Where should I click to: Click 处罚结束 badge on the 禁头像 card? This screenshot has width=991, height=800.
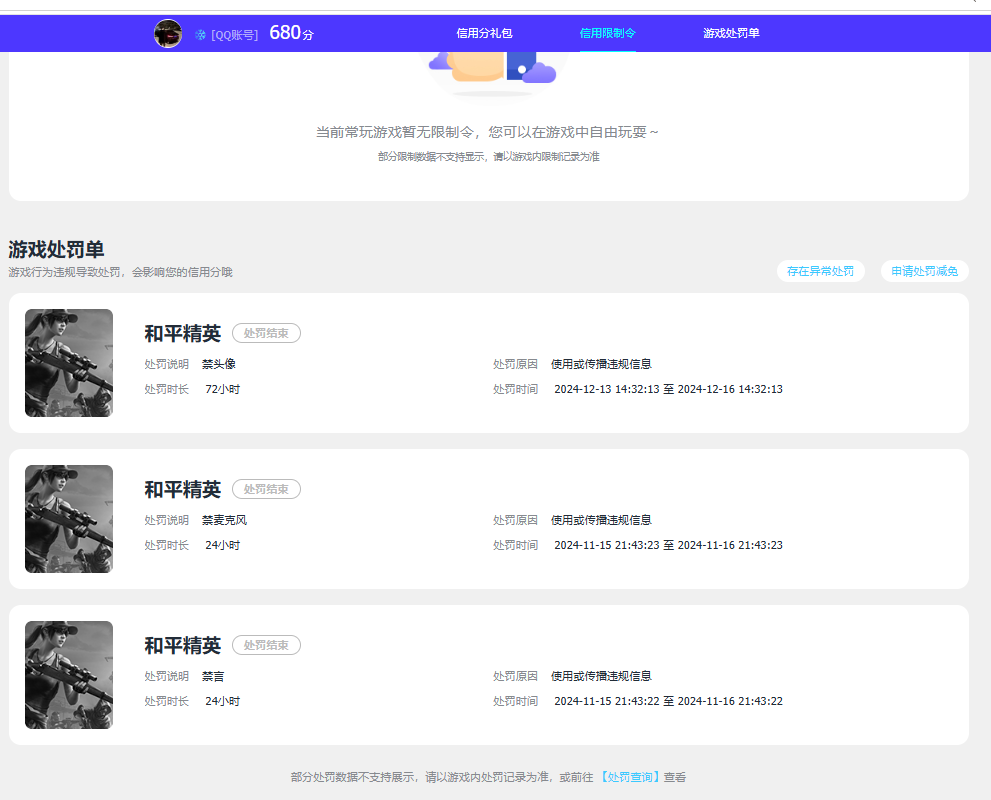266,333
